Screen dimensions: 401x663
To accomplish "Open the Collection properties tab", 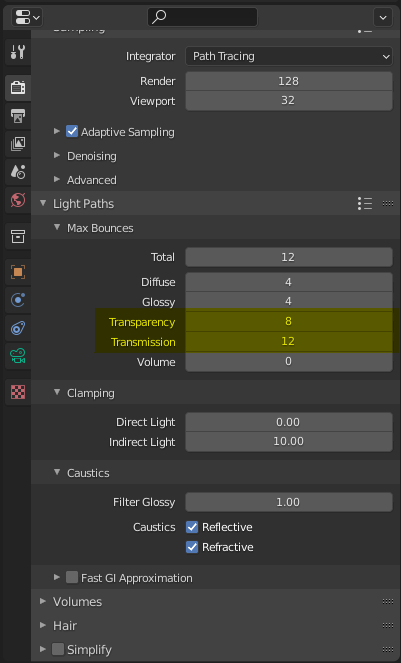I will click(18, 236).
